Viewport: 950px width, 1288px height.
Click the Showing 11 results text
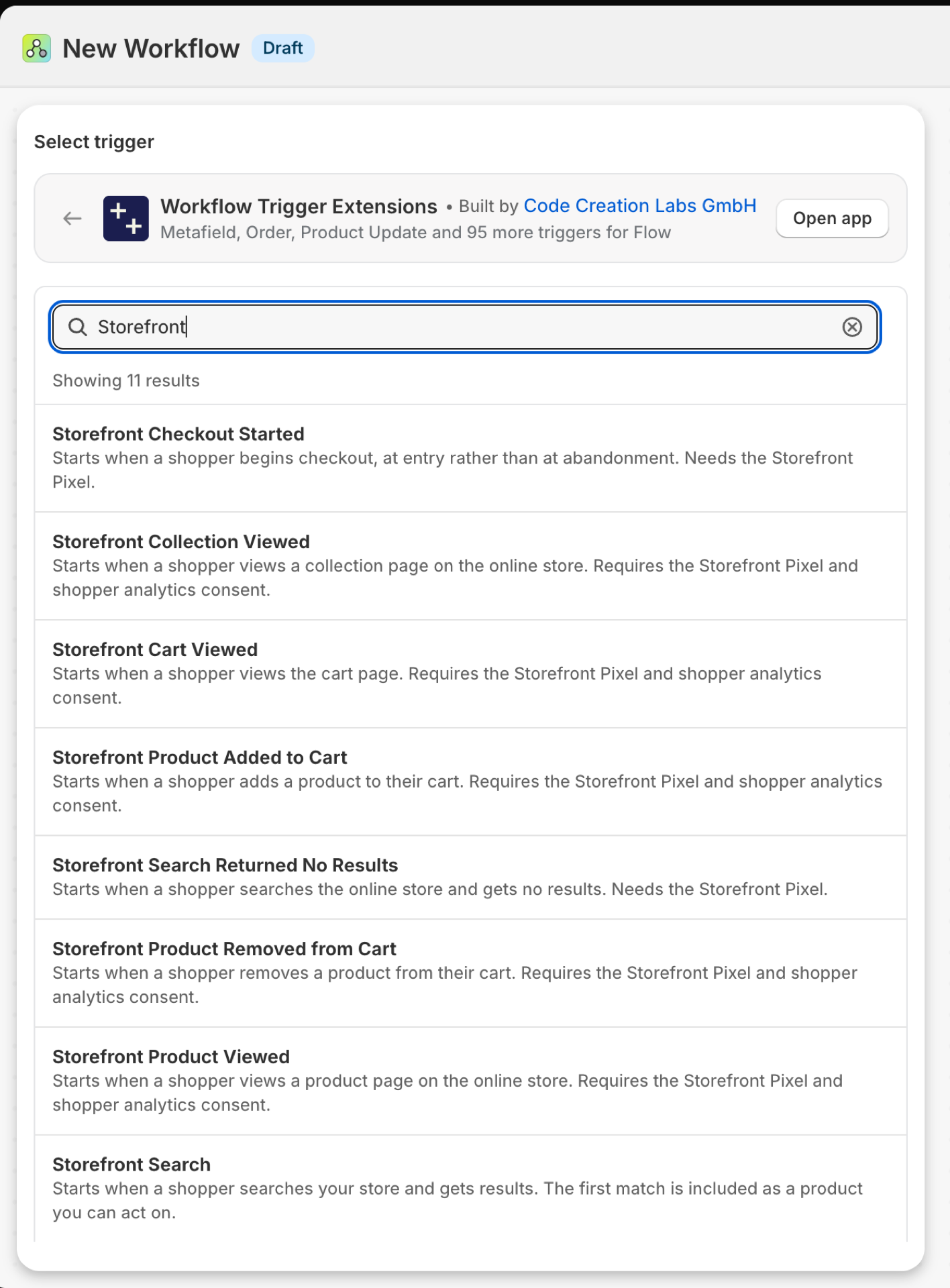point(126,381)
